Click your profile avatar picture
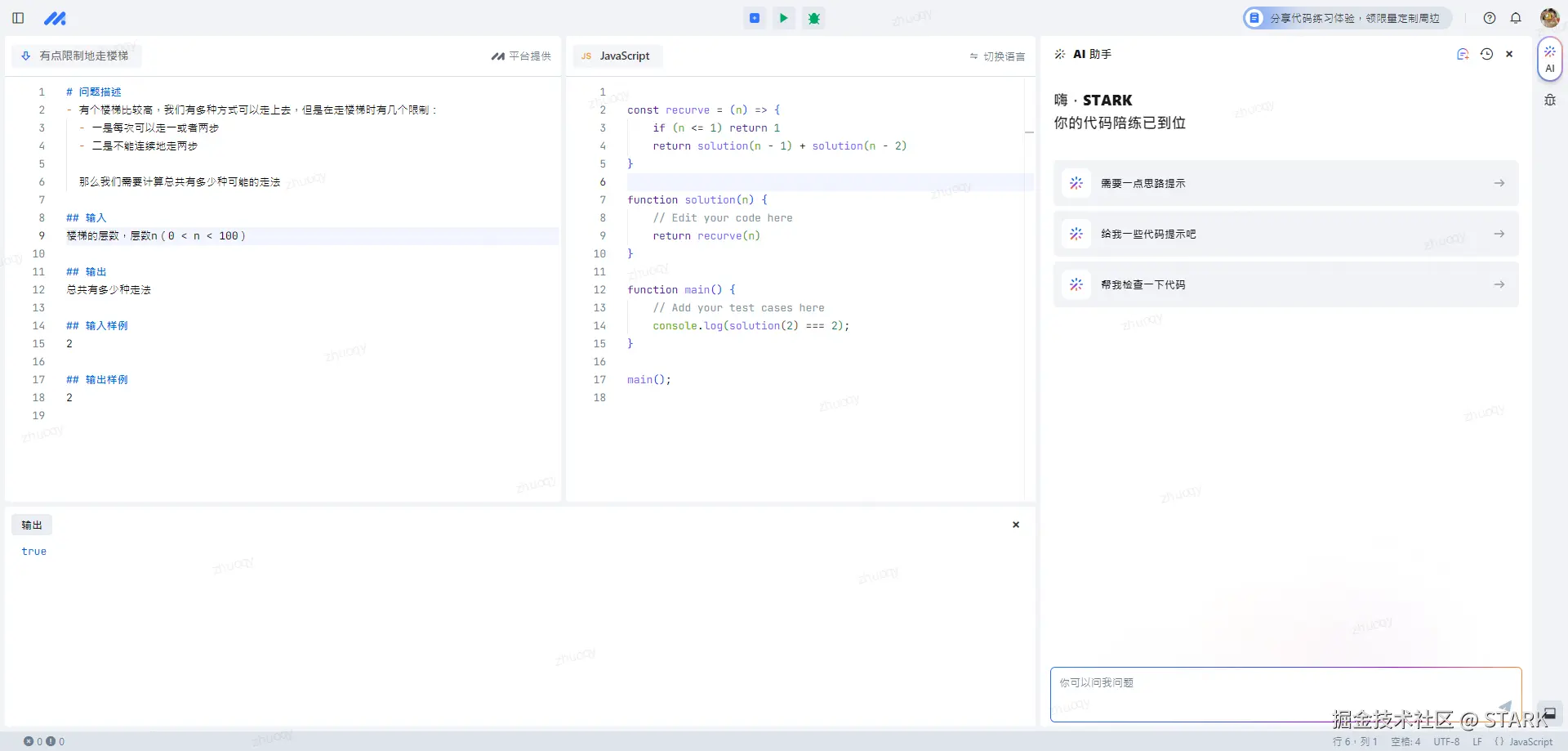Viewport: 1568px width, 751px height. [x=1551, y=17]
